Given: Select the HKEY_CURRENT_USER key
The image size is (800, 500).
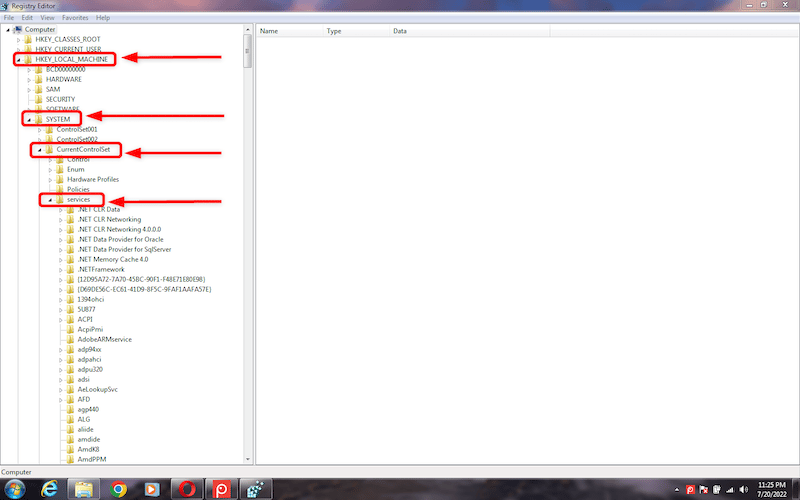Looking at the screenshot, I should click(68, 49).
